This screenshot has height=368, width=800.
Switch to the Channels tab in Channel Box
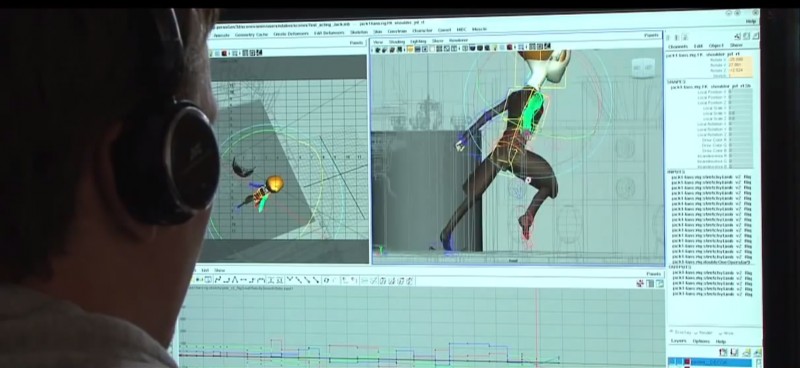click(678, 46)
